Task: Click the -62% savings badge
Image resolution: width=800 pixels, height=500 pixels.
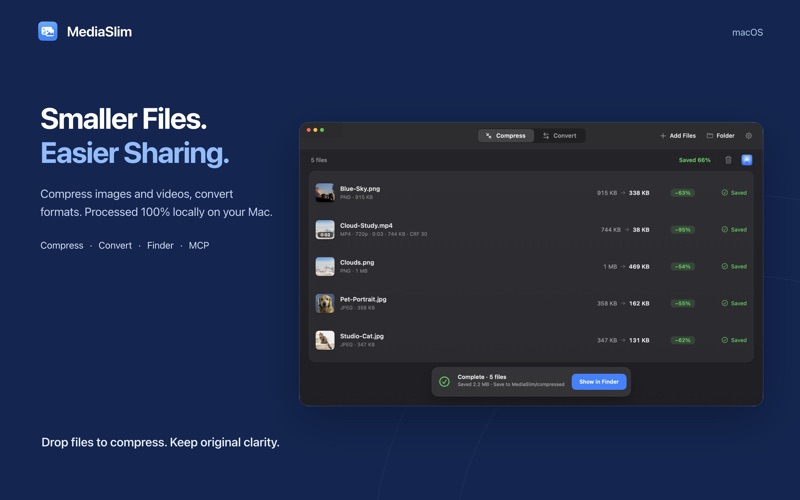Action: click(x=683, y=340)
